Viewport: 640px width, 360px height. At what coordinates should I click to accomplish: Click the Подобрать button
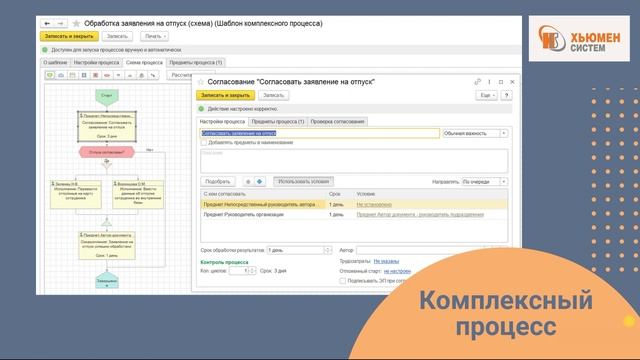click(218, 182)
